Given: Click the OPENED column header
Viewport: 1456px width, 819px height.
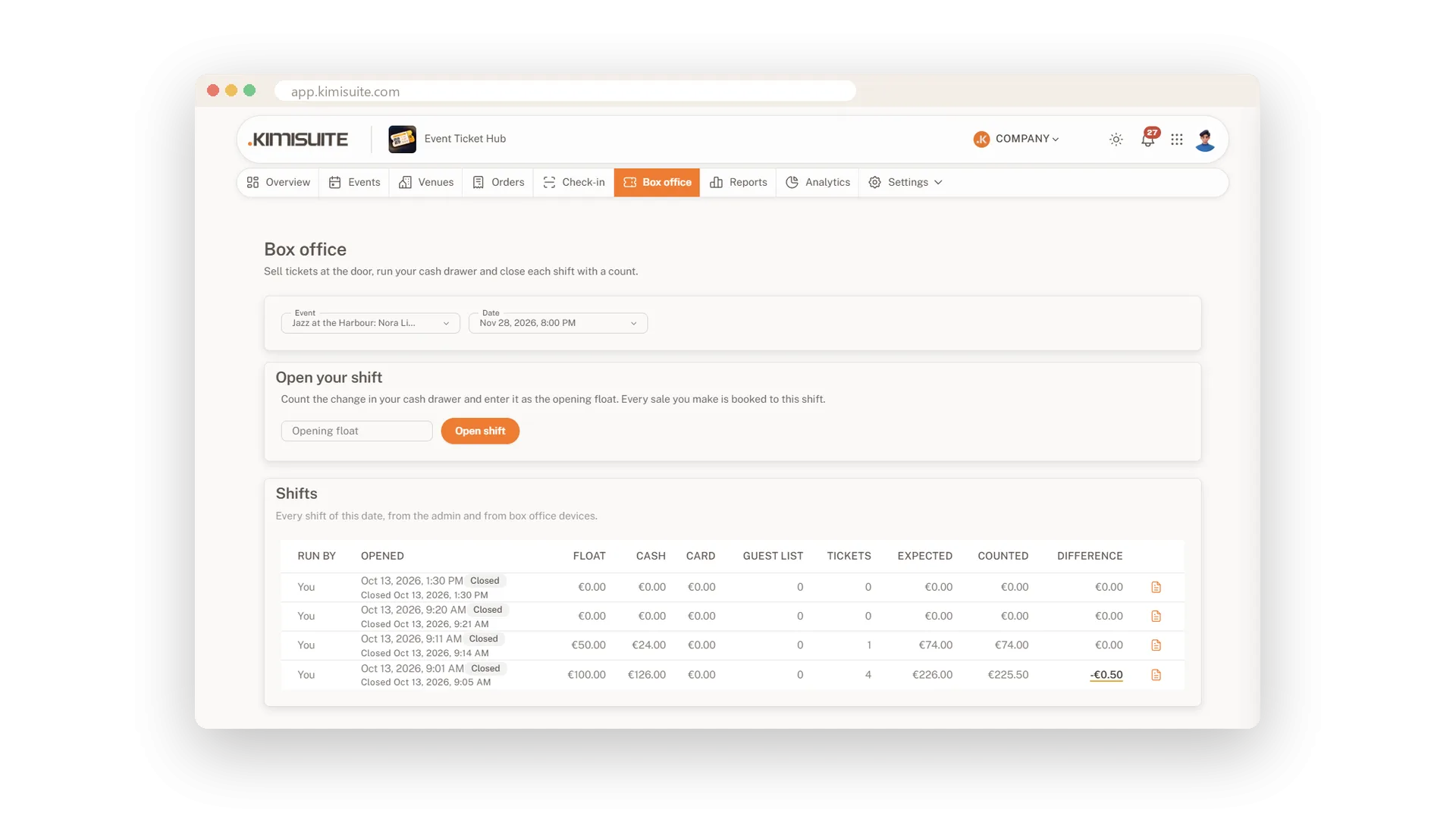Looking at the screenshot, I should coord(382,556).
